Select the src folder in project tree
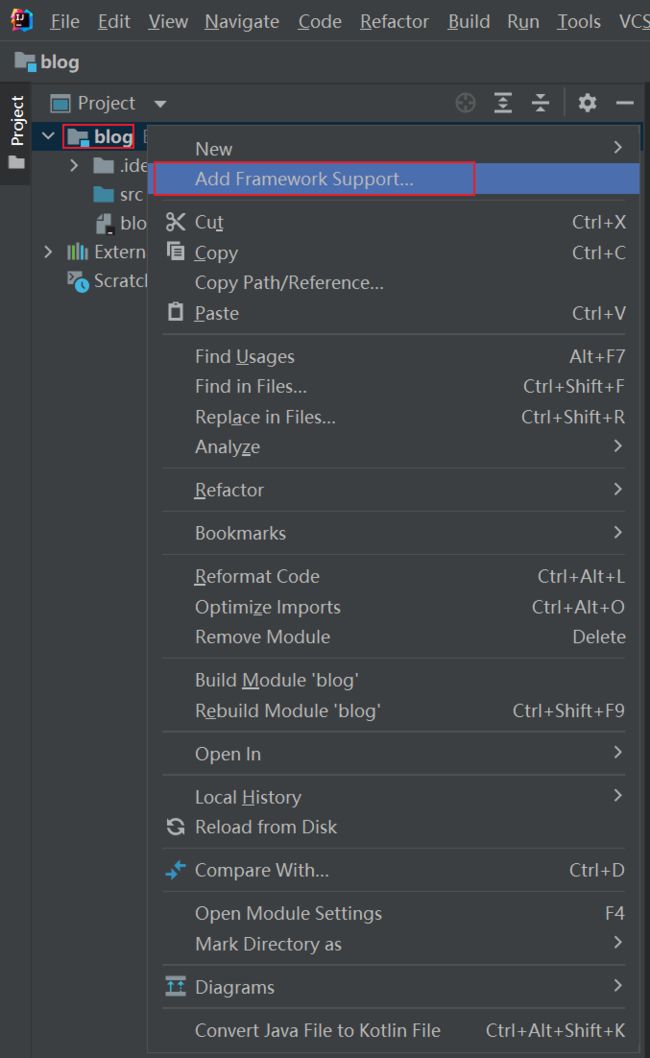This screenshot has height=1058, width=650. (119, 194)
